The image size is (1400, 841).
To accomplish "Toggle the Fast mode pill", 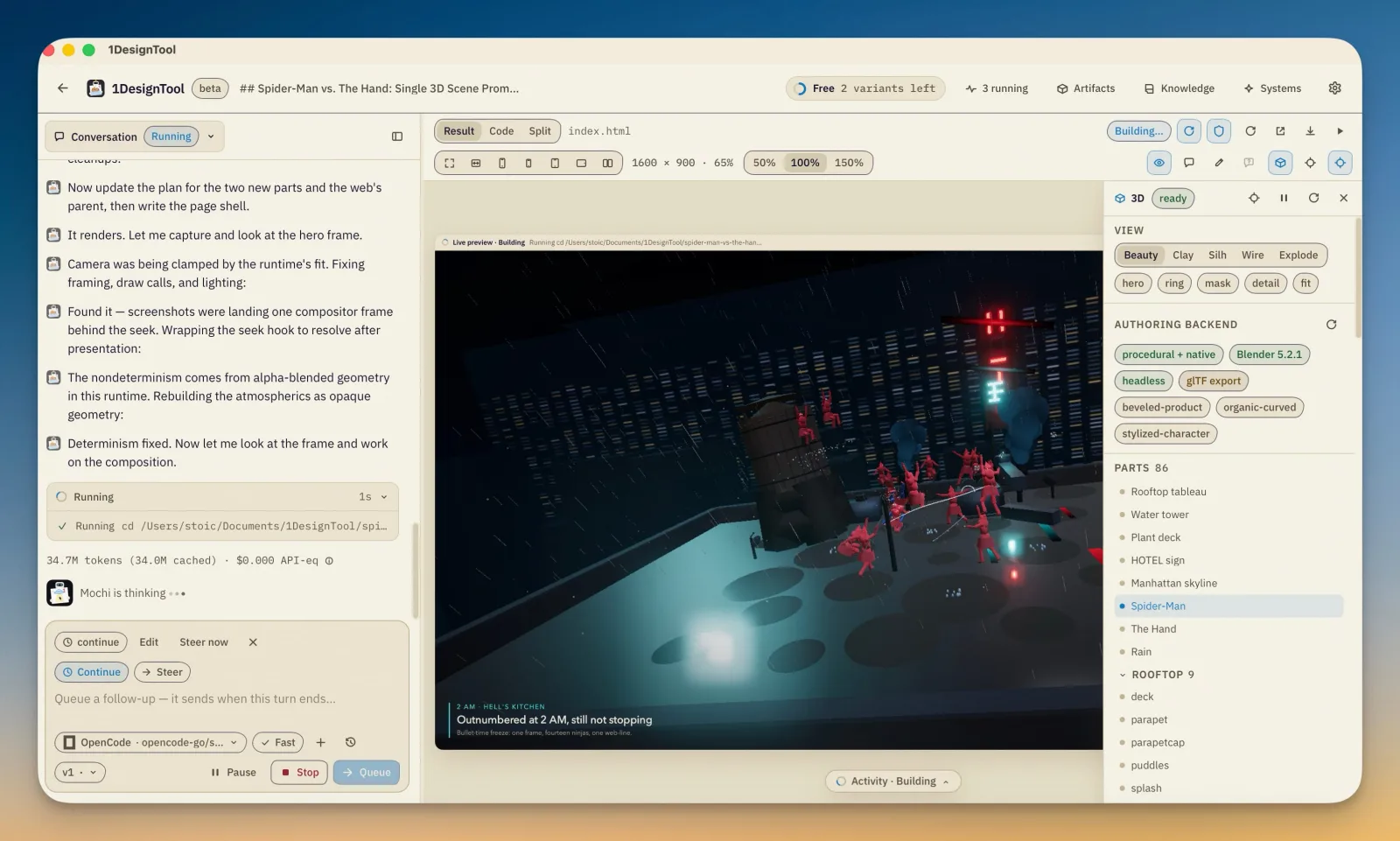I will point(278,743).
